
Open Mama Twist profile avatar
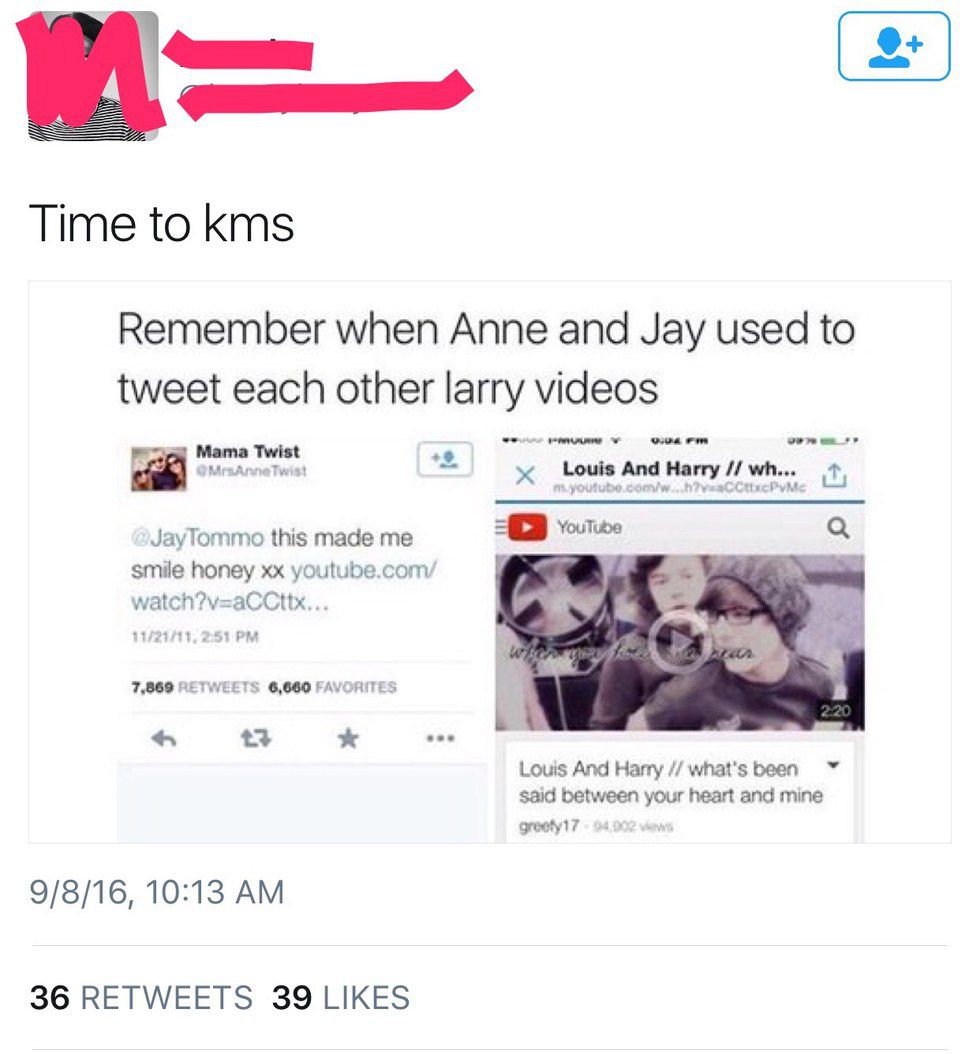click(x=159, y=469)
